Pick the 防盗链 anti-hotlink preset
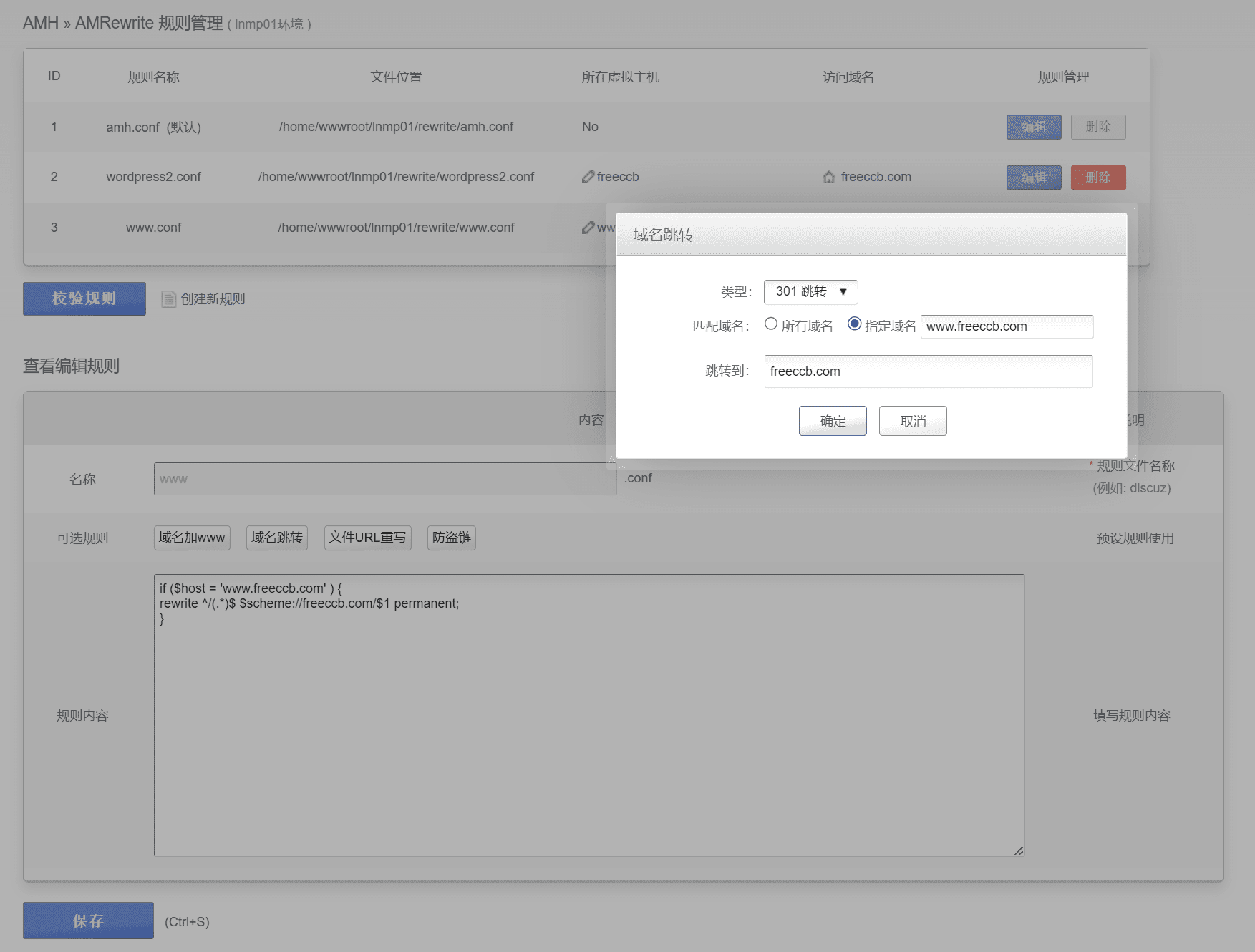The width and height of the screenshot is (1255, 952). click(x=451, y=538)
